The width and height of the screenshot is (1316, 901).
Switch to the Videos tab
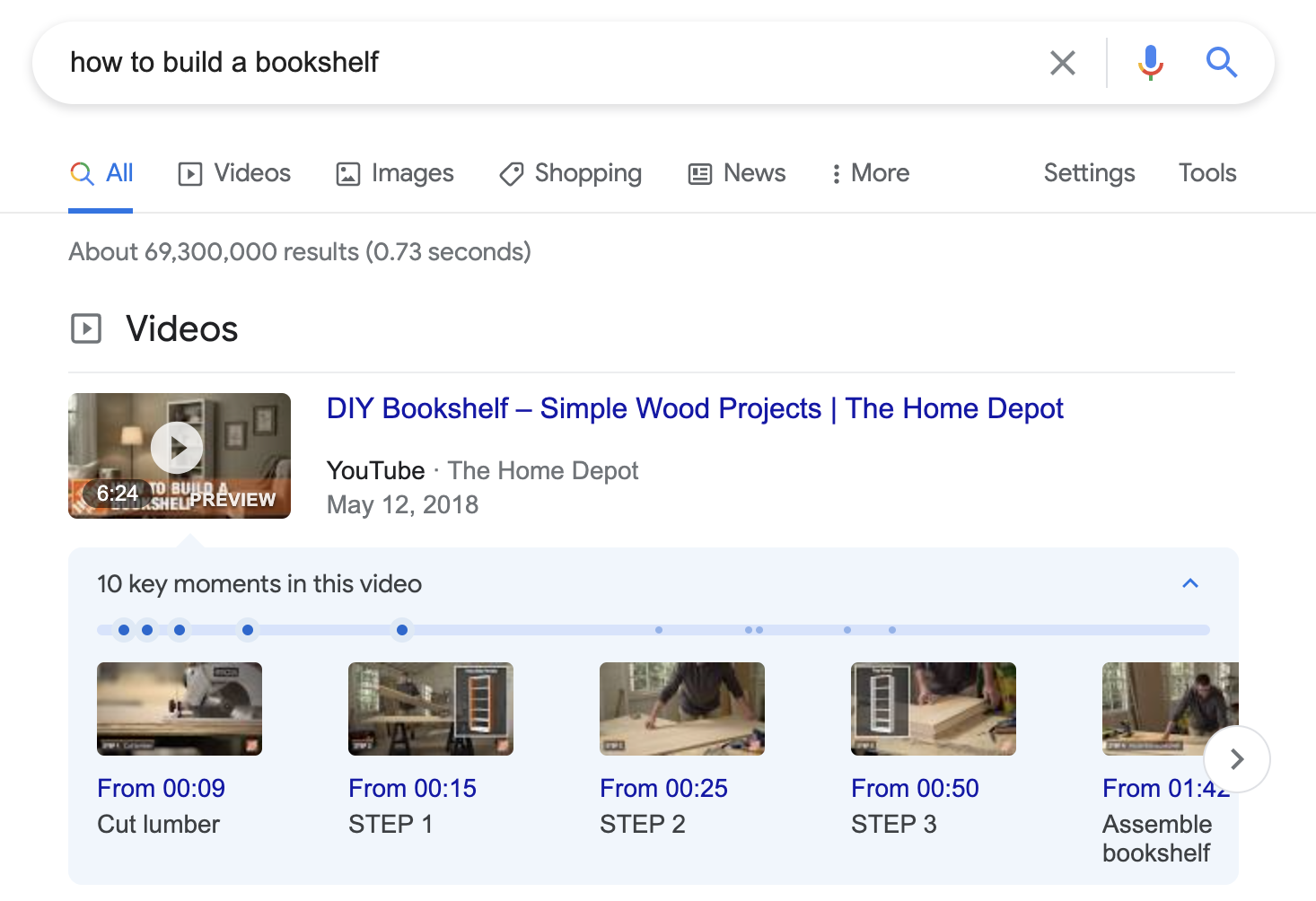(234, 173)
